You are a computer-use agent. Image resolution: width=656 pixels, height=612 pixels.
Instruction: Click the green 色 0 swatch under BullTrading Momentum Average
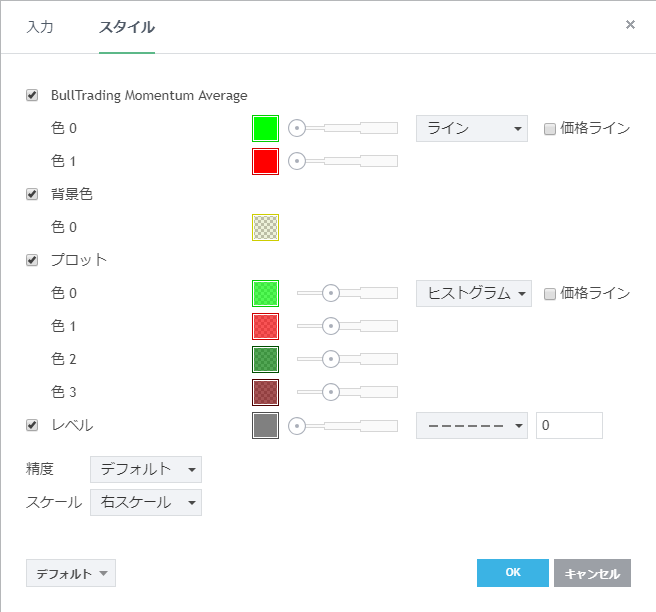265,128
